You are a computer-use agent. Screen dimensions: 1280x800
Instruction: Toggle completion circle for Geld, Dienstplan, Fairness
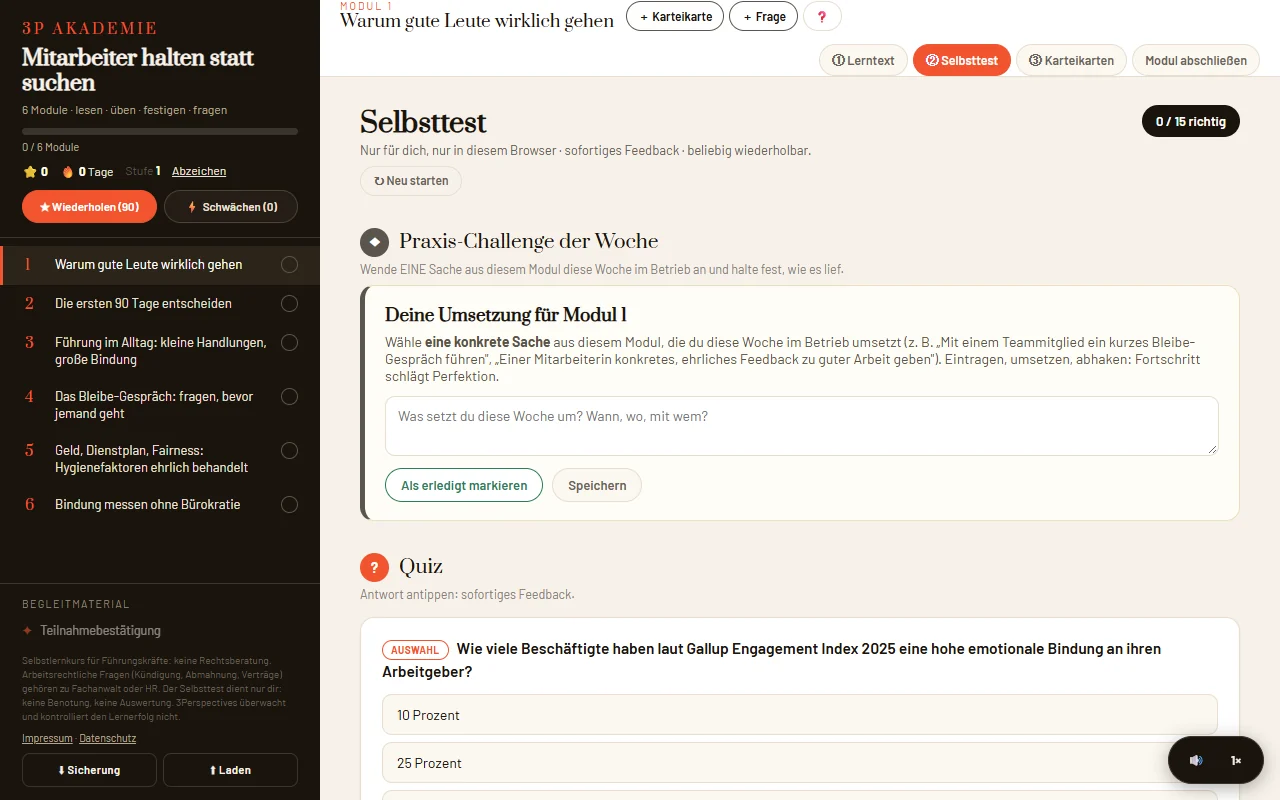click(289, 450)
